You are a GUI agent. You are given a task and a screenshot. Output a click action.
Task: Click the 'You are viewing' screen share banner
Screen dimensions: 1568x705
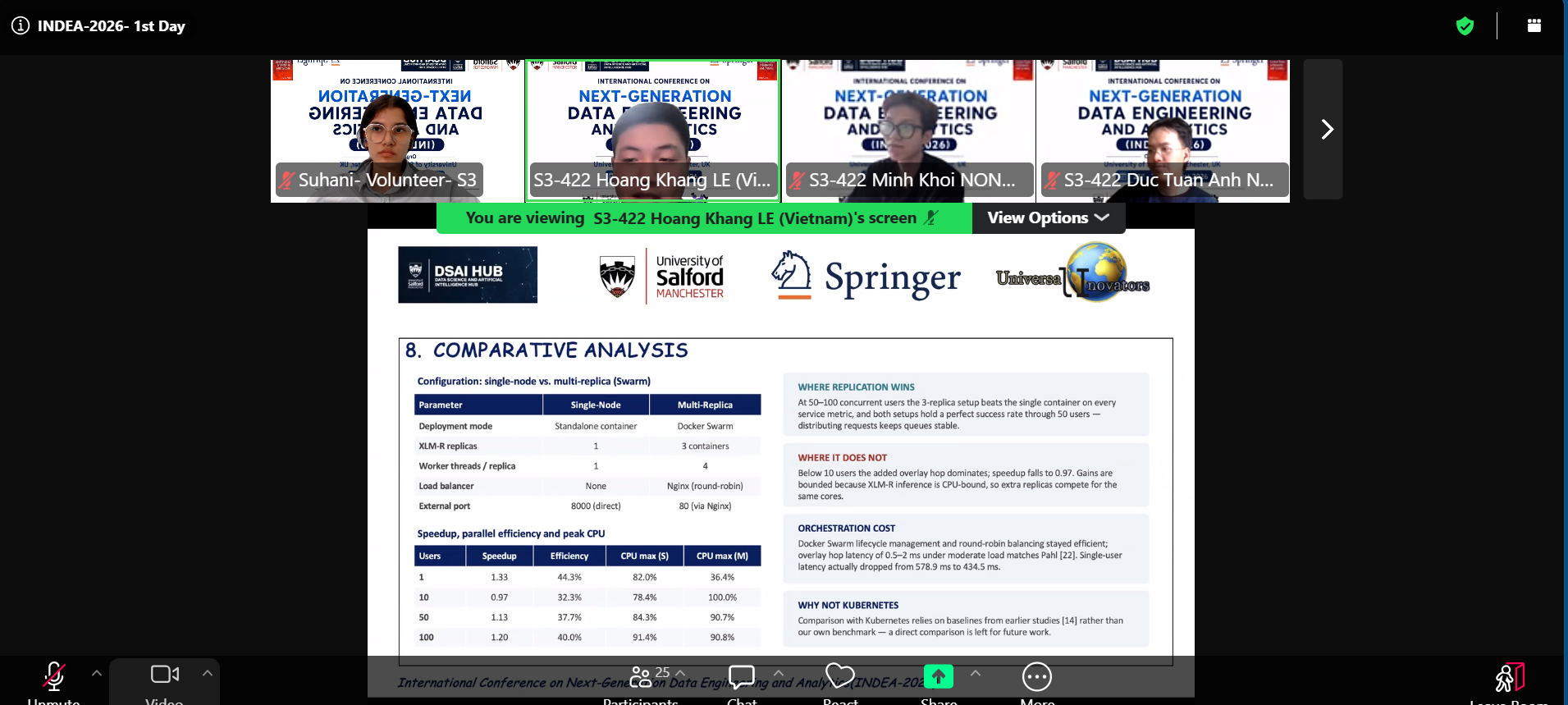pos(704,218)
